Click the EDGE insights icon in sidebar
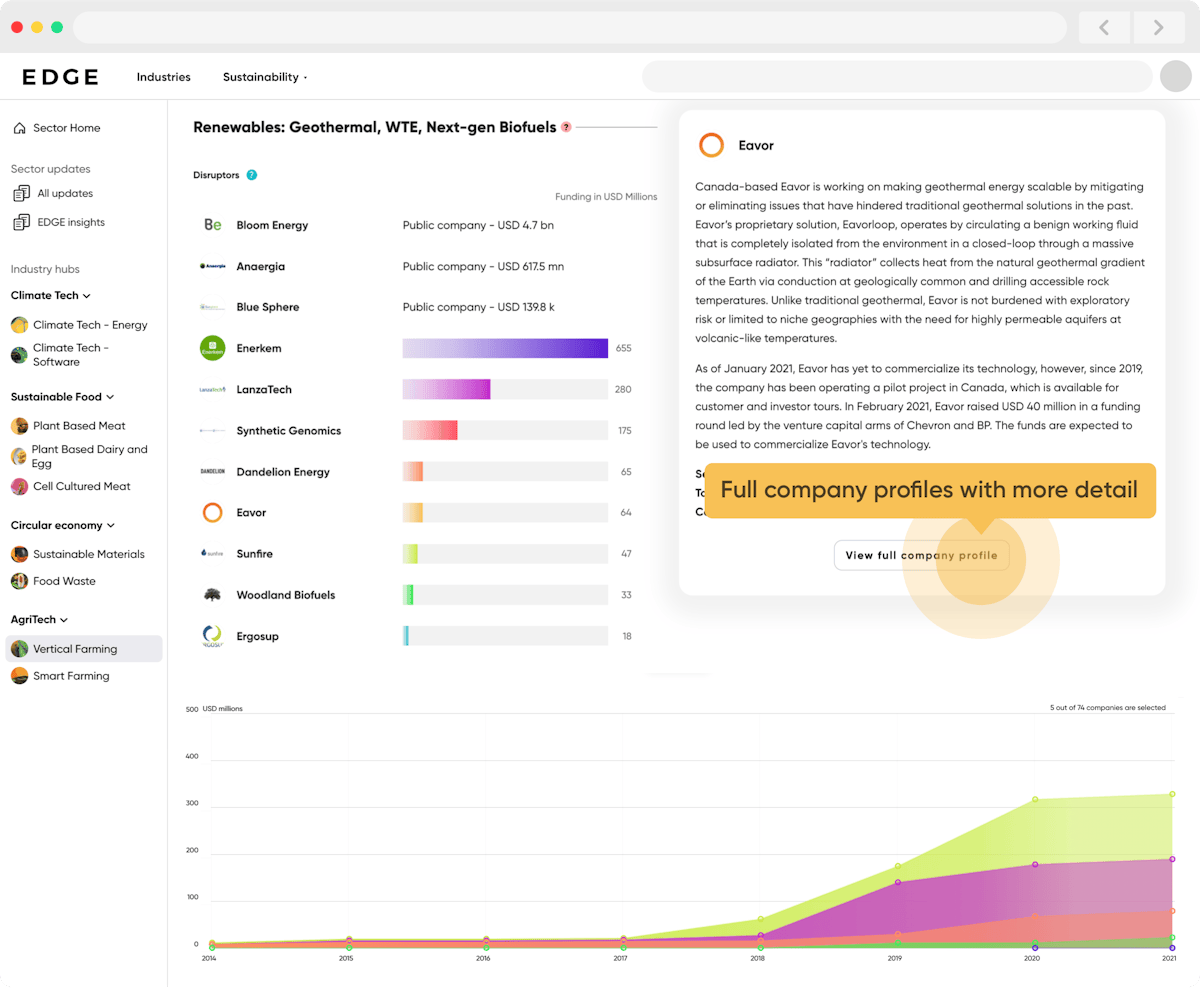 (x=21, y=222)
